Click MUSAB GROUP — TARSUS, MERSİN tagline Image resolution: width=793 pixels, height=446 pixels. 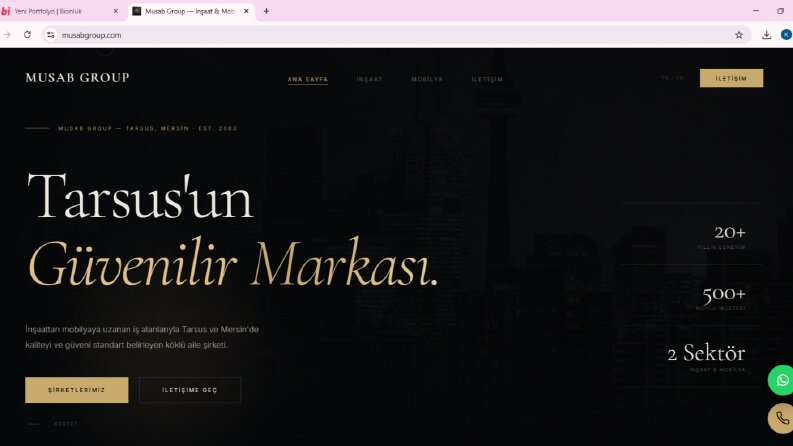(147, 128)
